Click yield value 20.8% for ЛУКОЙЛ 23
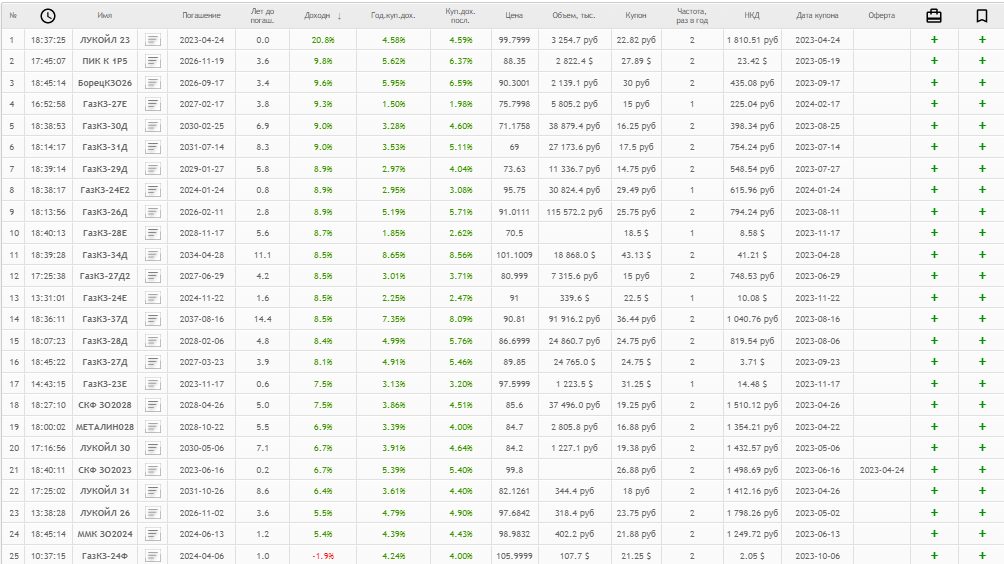This screenshot has height=564, width=1004. point(323,40)
